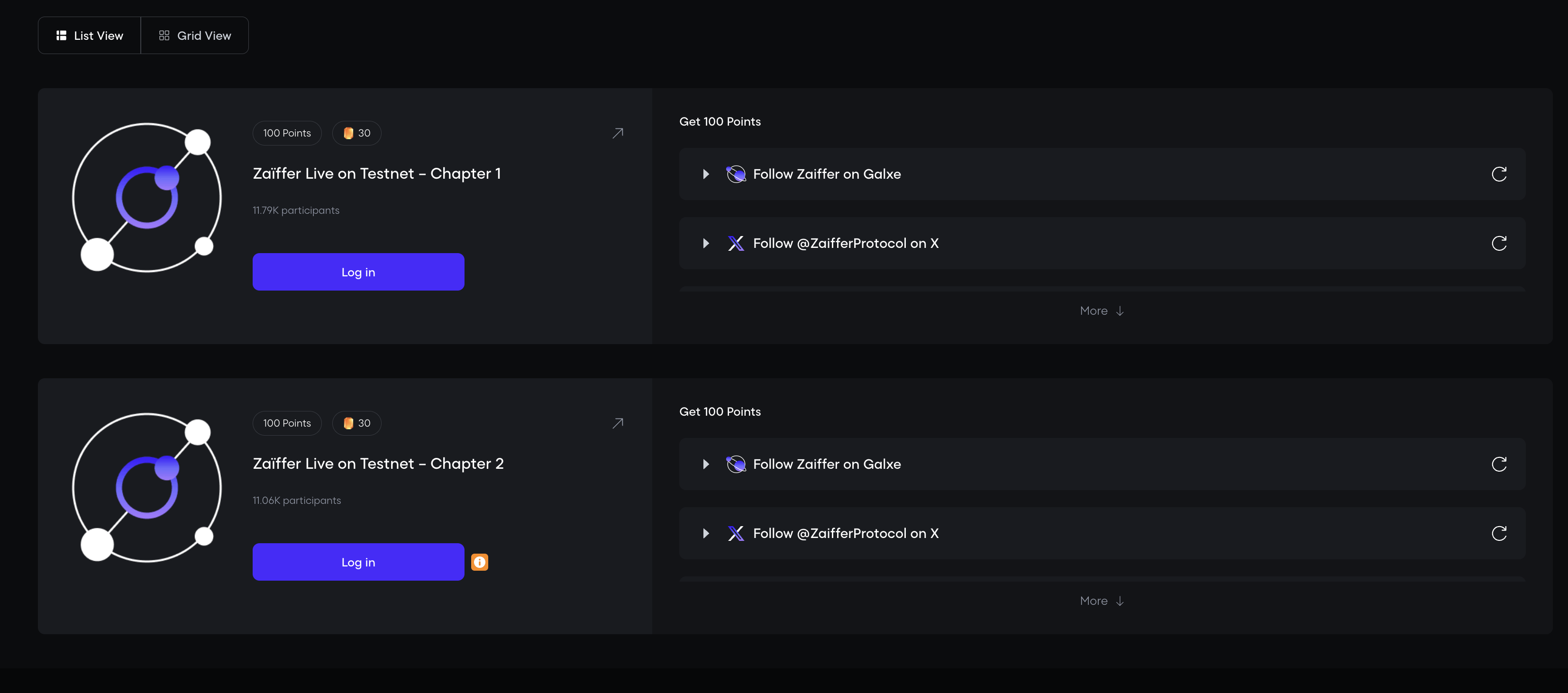Expand Chapter 1 Follow Zaiffer on Galxe task

[705, 174]
